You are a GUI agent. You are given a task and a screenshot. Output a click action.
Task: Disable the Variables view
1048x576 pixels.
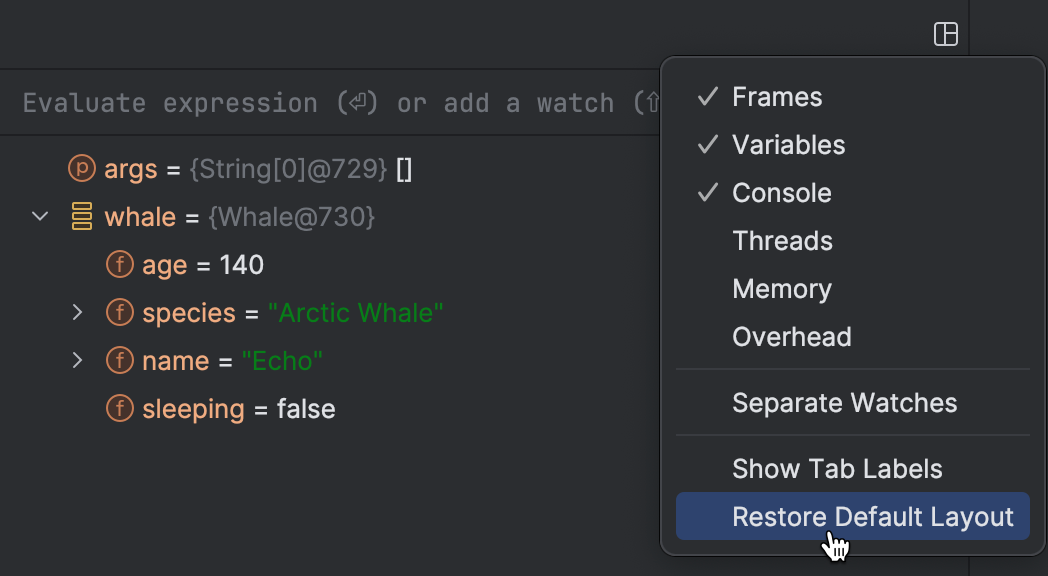(x=789, y=144)
